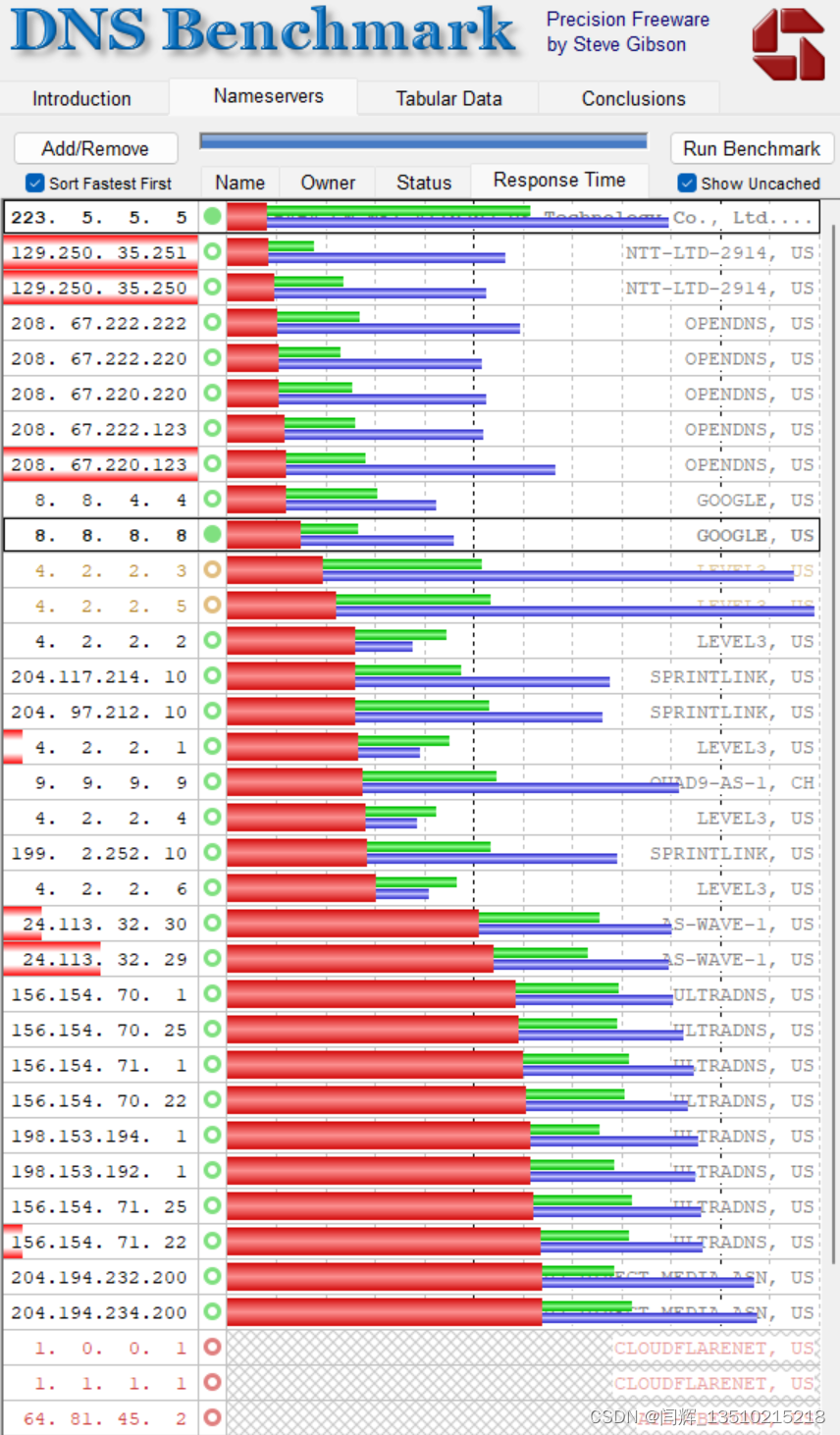The image size is (840, 1435).
Task: Select the 156.154.70.22 IP address
Action: pyautogui.click(x=99, y=1100)
